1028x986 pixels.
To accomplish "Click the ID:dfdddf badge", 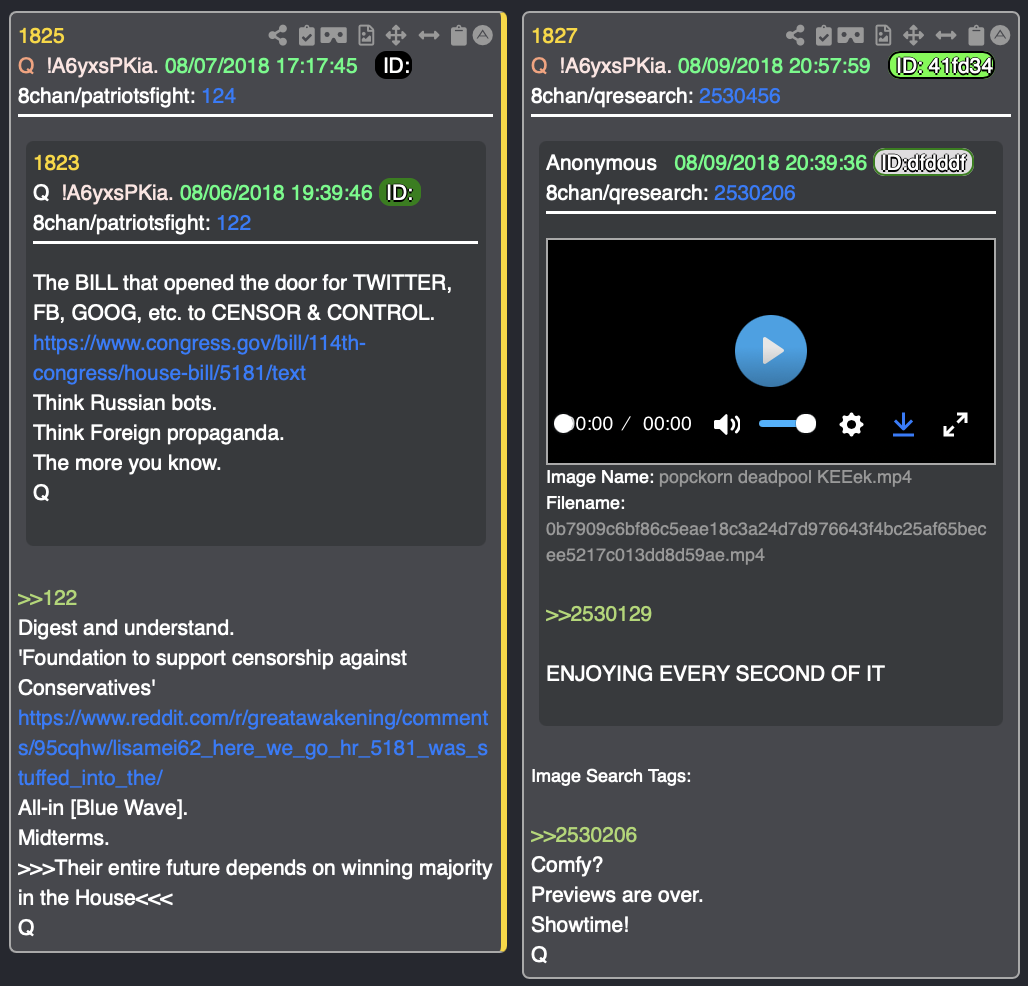I will 923,163.
